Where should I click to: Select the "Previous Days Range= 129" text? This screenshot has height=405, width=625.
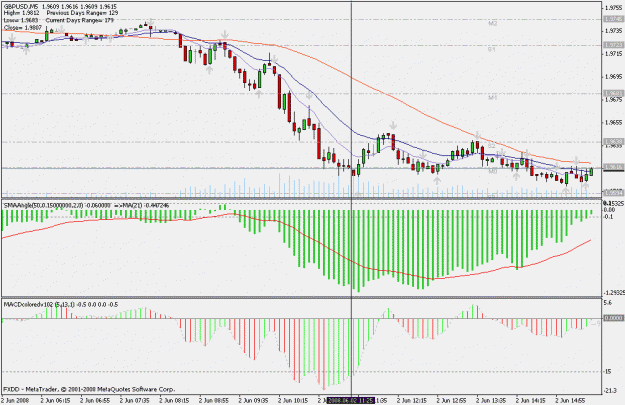83,13
